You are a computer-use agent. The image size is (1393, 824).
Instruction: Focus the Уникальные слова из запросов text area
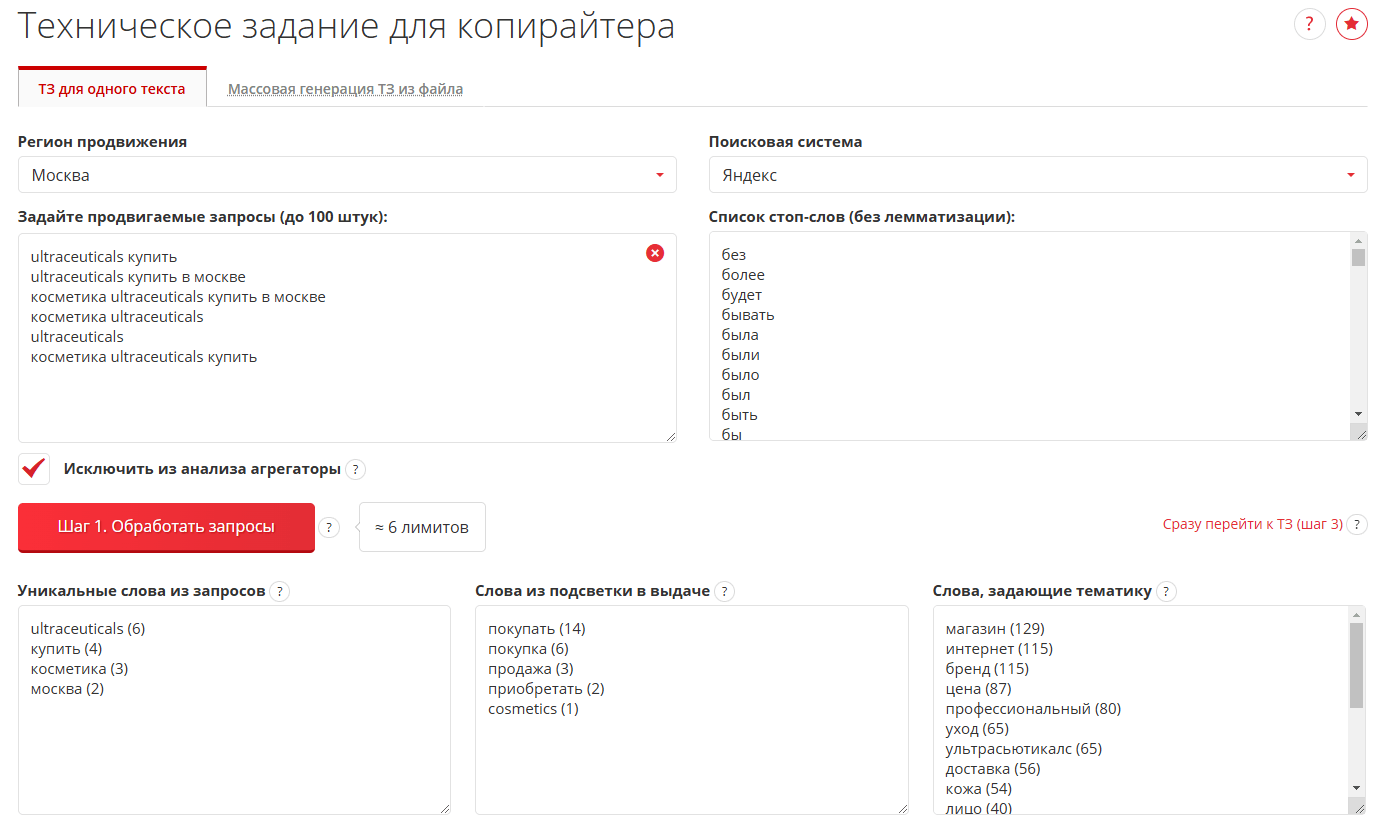click(234, 710)
